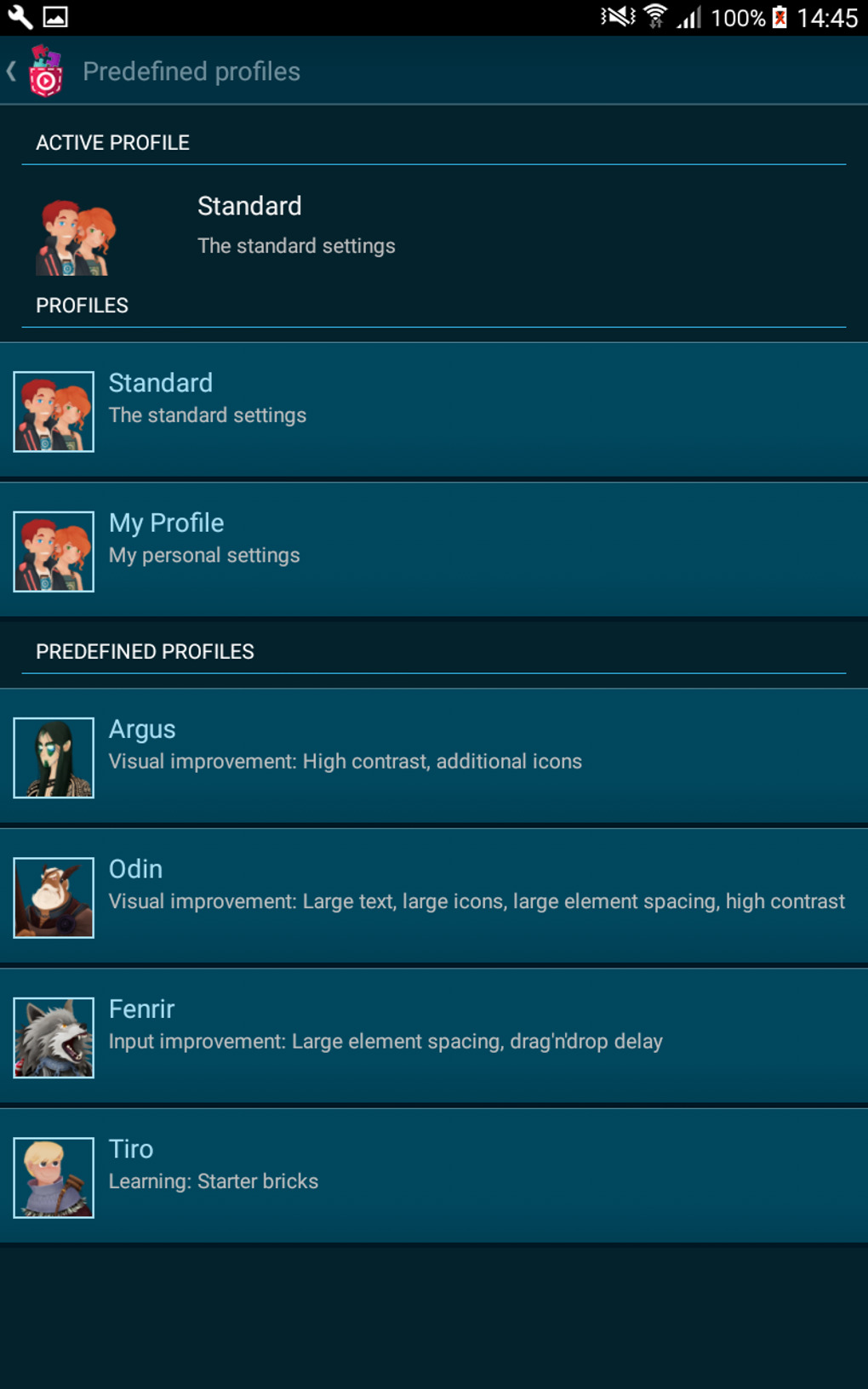Tap the Wi-Fi status icon
Image resolution: width=868 pixels, height=1389 pixels.
655,16
